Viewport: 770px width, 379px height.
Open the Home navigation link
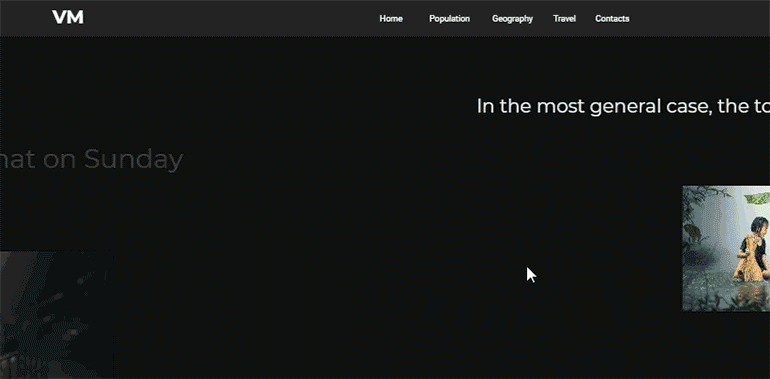tap(391, 19)
